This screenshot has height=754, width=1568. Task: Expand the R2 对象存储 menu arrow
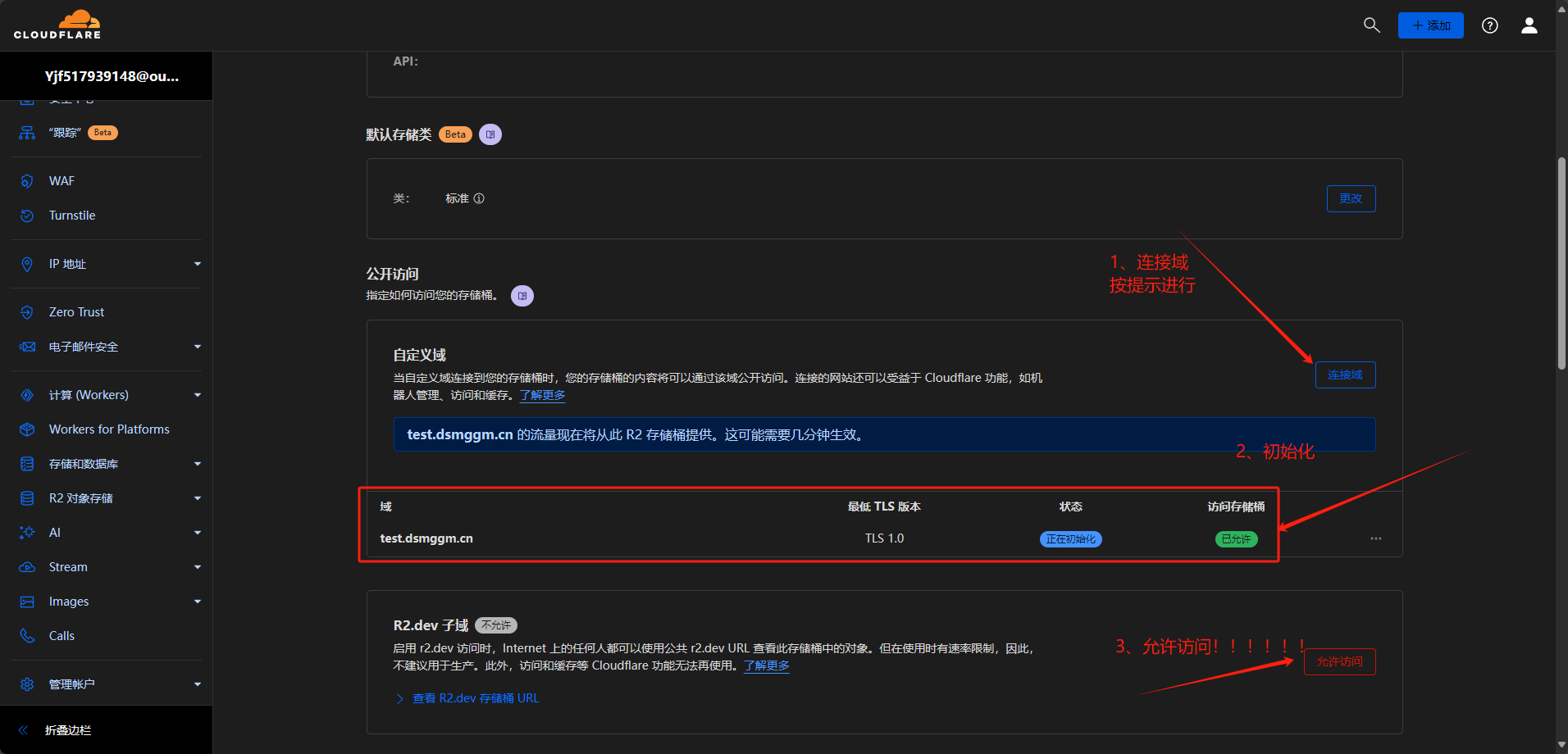[x=198, y=498]
